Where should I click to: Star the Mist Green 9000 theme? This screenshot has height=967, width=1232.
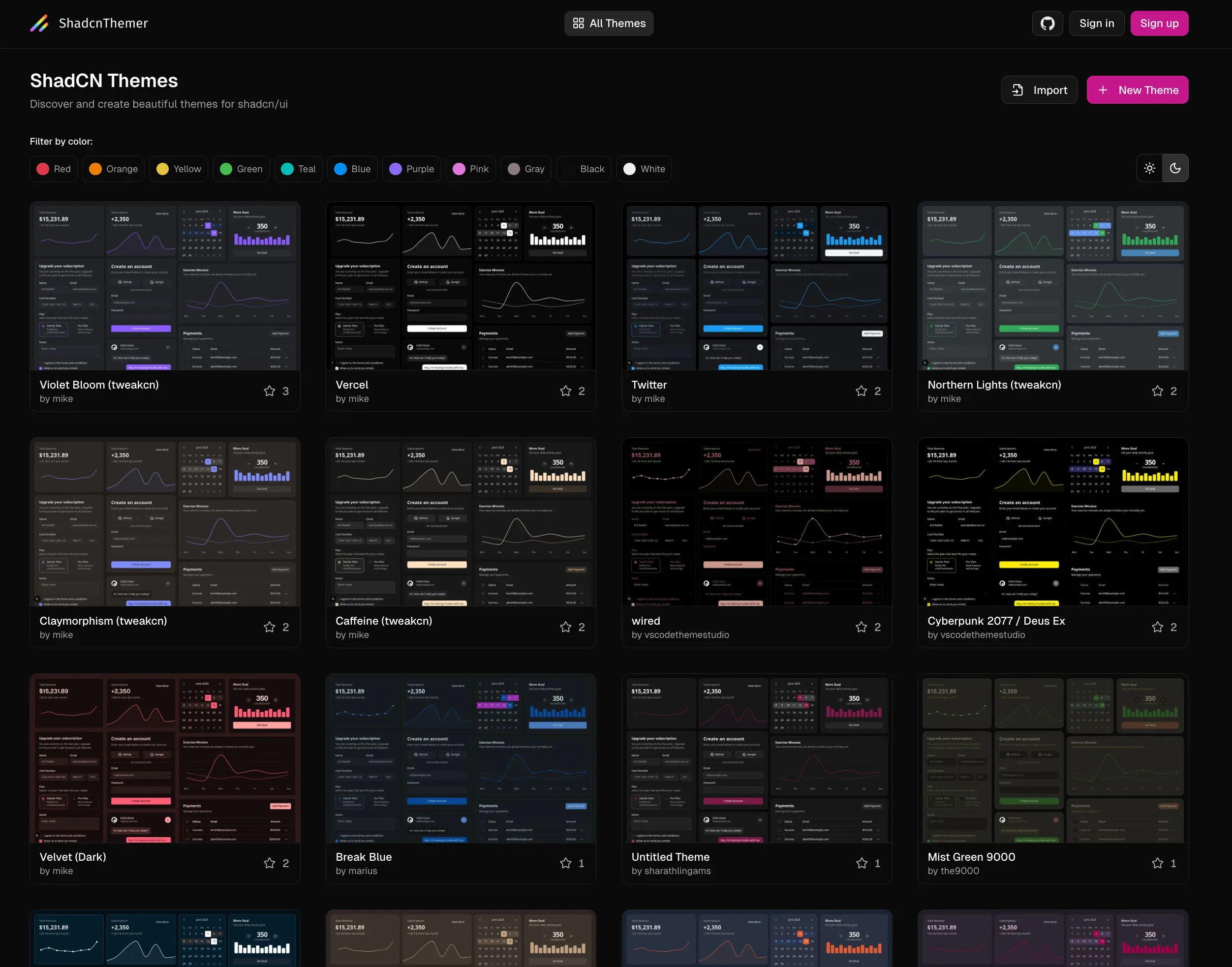(1157, 863)
